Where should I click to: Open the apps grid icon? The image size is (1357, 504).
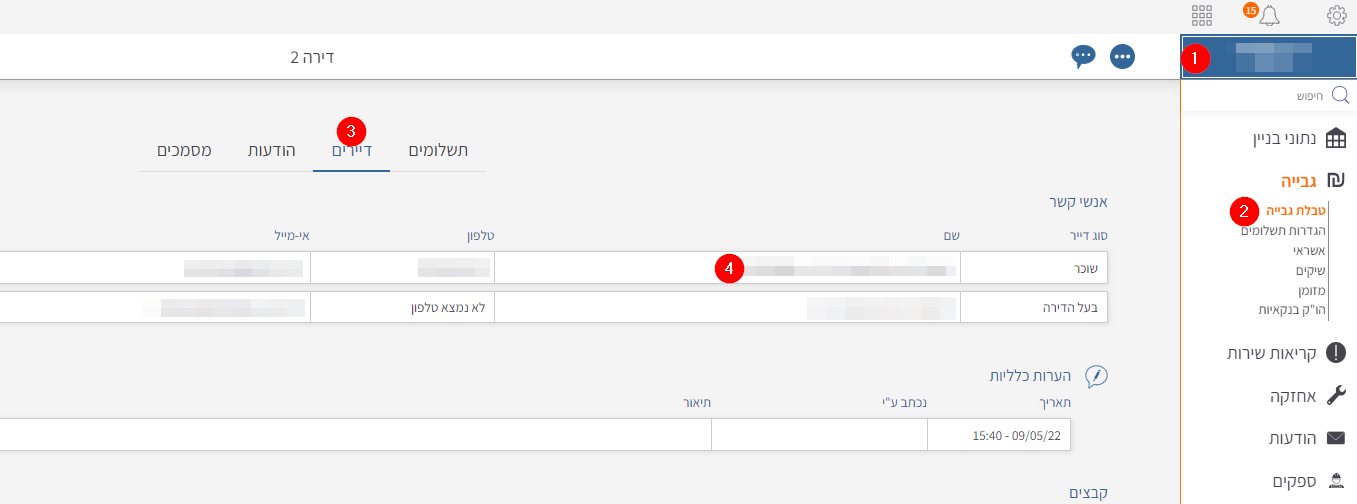click(1202, 15)
